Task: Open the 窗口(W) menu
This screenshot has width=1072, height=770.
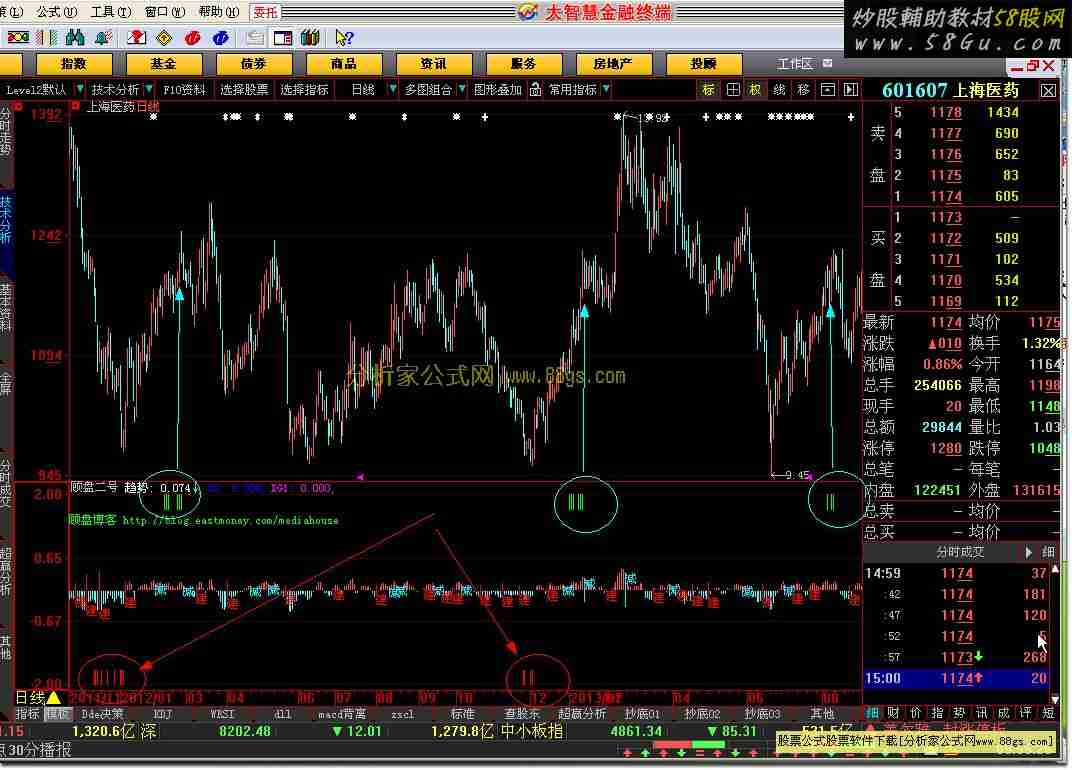Action: click(165, 12)
